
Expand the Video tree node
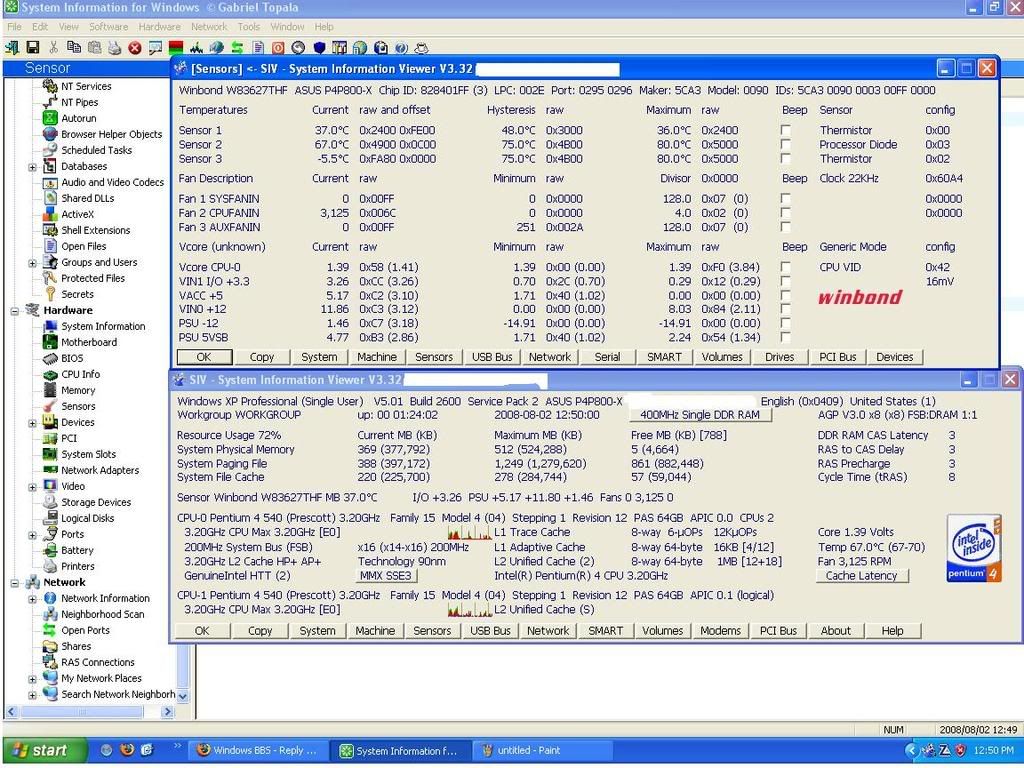pyautogui.click(x=32, y=487)
